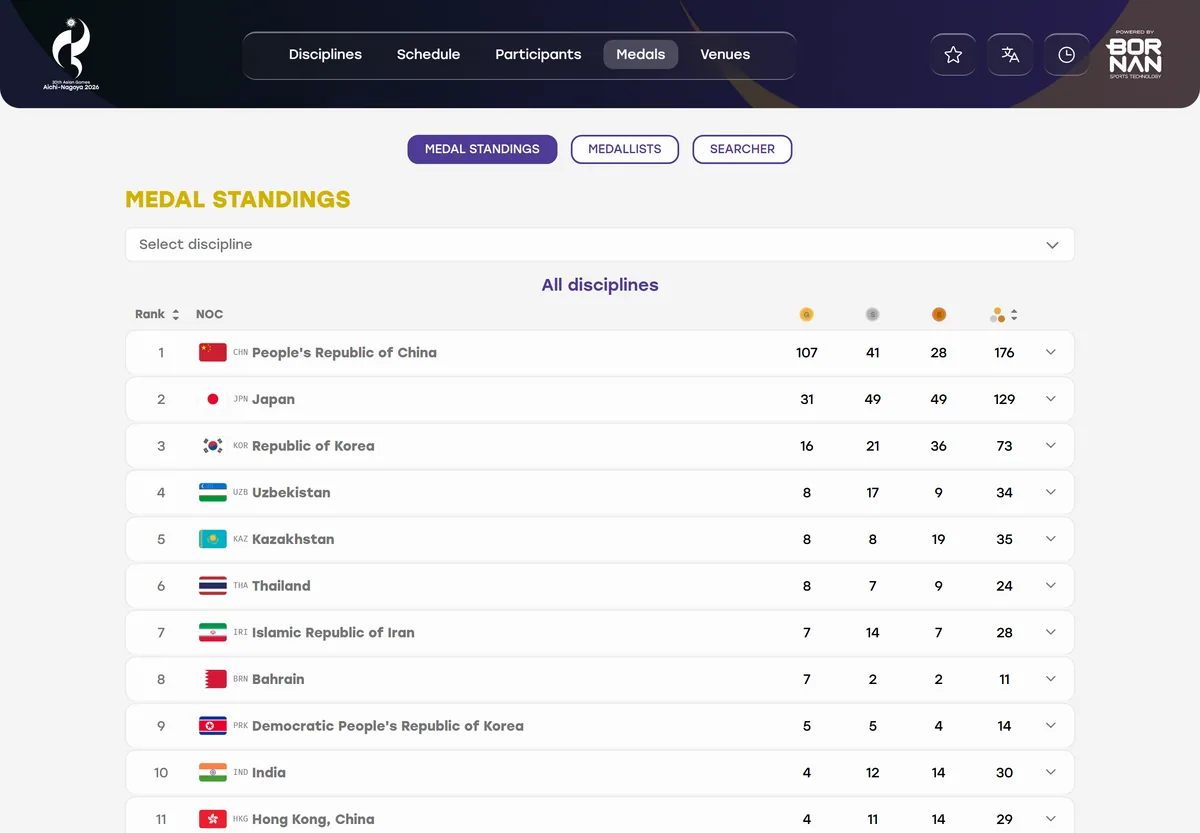Expand the India row chevron

pos(1051,772)
